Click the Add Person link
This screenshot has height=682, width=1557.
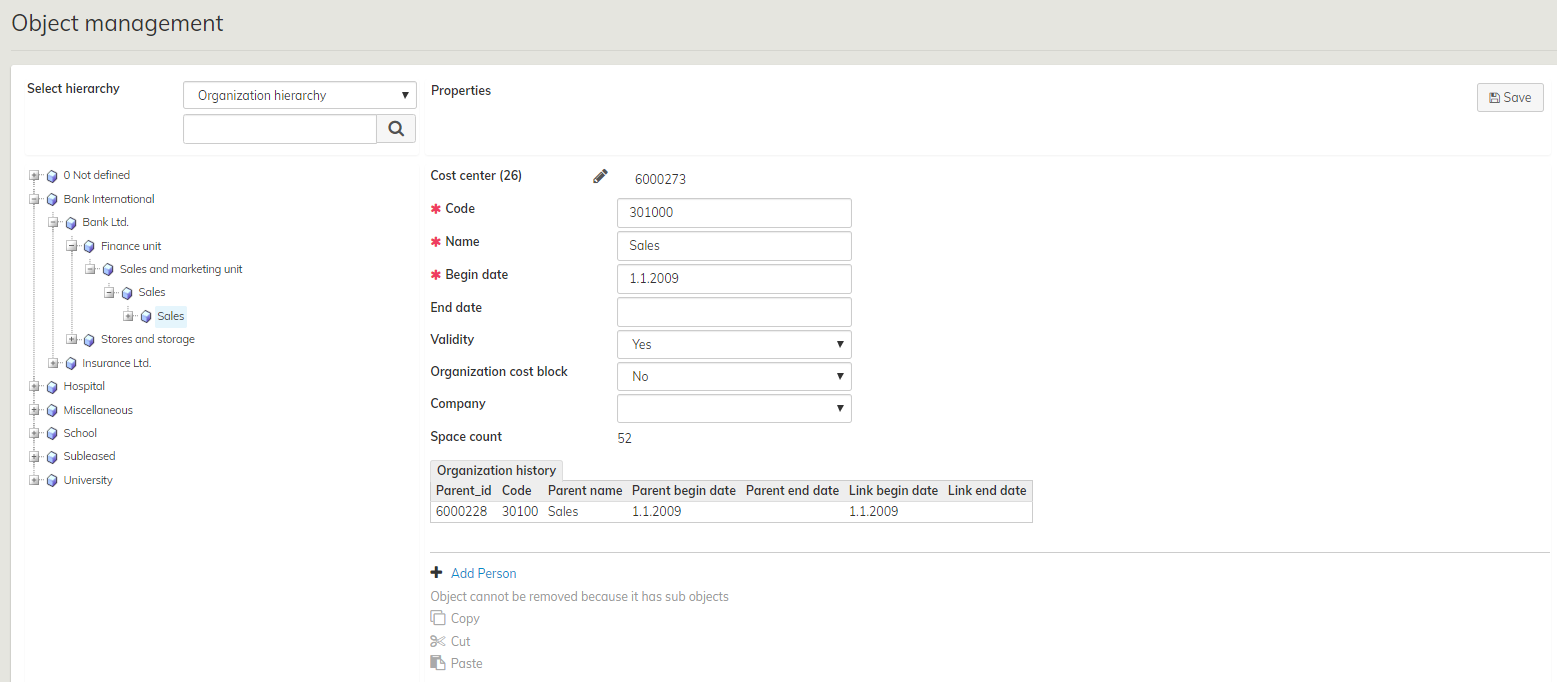tap(483, 573)
